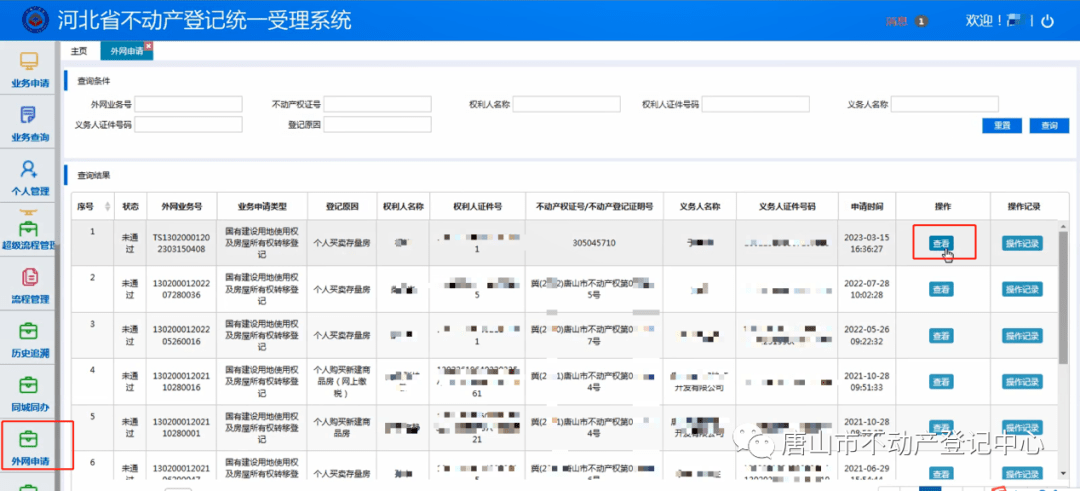Open 同城同办 sidebar icon
The height and width of the screenshot is (491, 1080).
point(29,392)
